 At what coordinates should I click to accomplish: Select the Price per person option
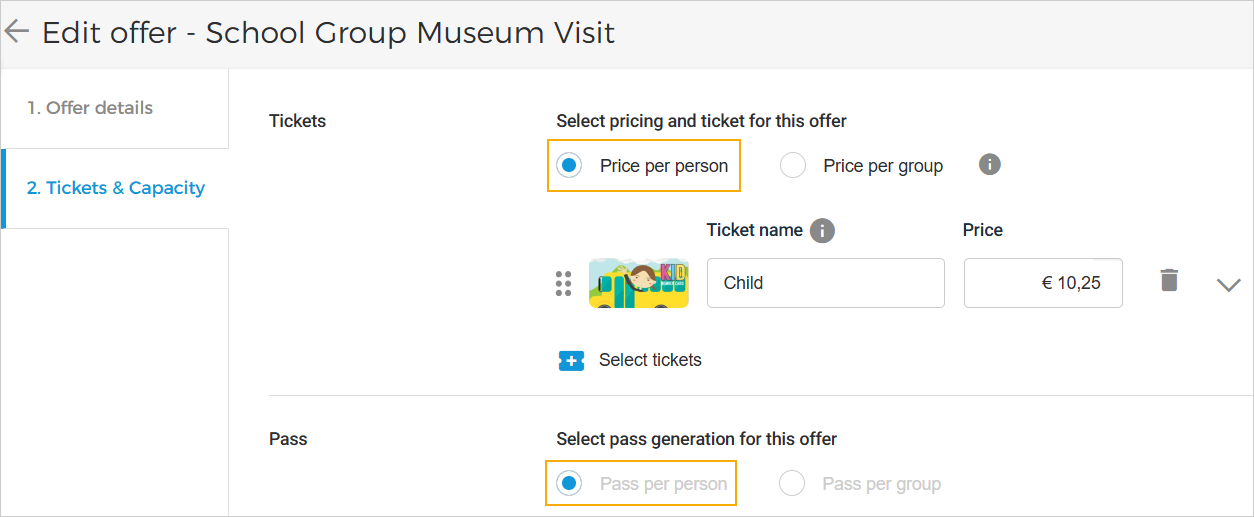pos(570,166)
